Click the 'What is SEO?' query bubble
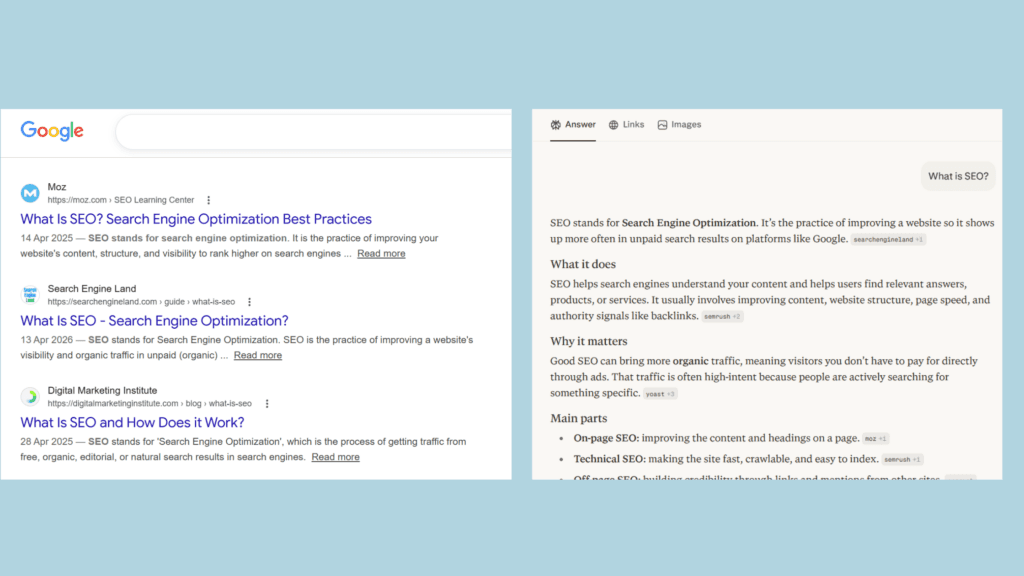Screen dimensions: 1024x576 pos(958,176)
